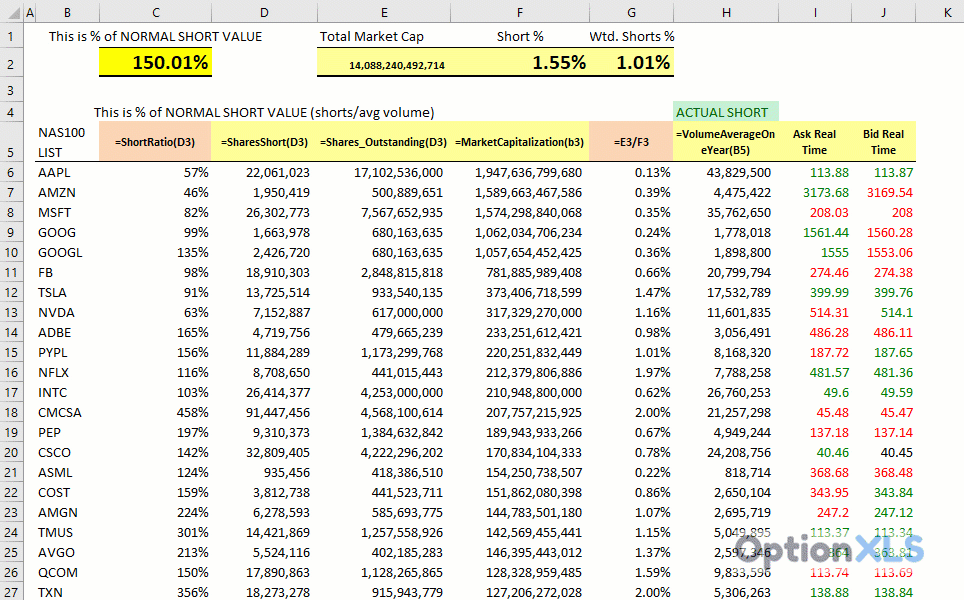
Task: Click the =MarketCapitalization(b3) header cell
Action: click(x=520, y=142)
